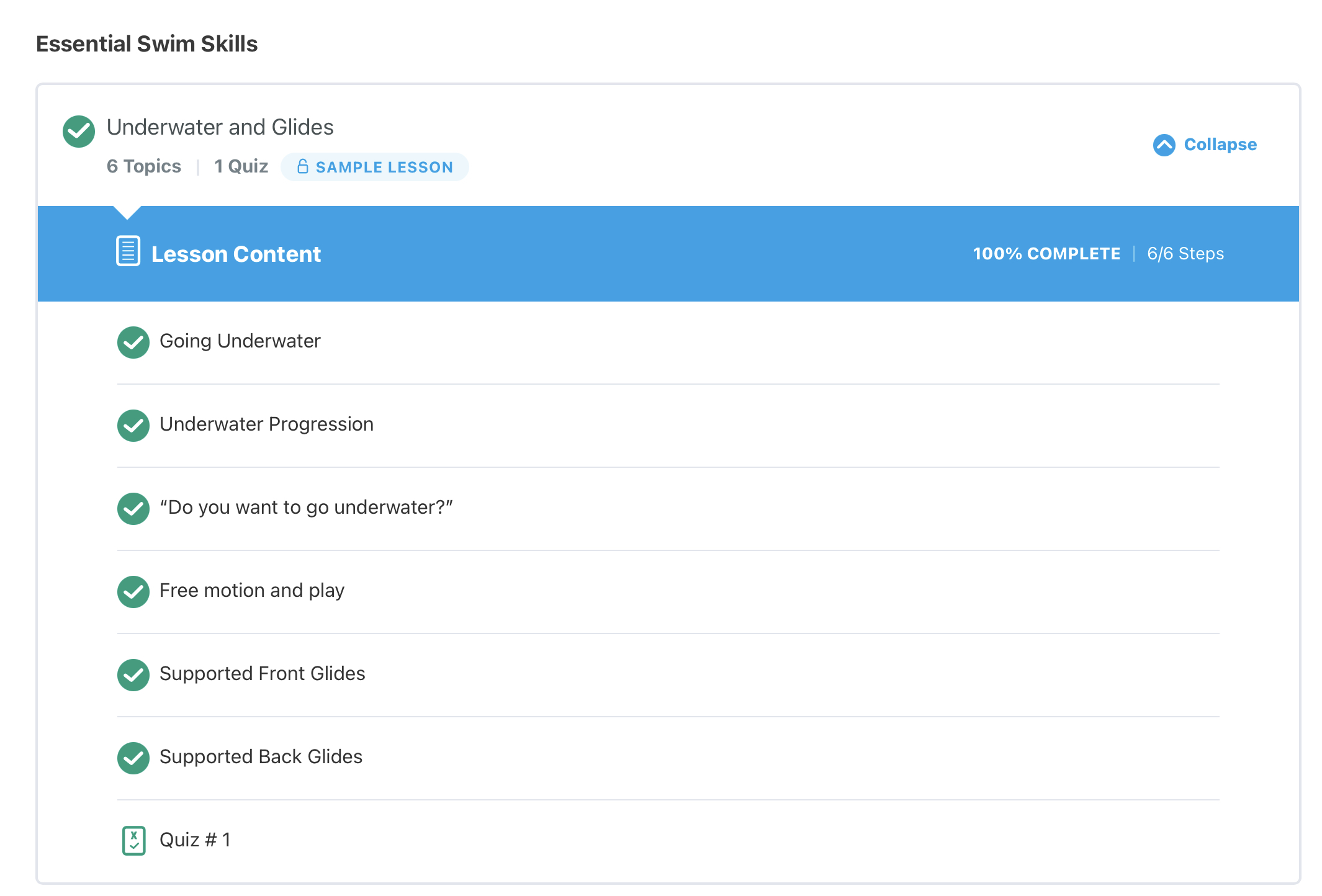Open the Underwater Progression topic
1322x896 pixels.
(266, 424)
